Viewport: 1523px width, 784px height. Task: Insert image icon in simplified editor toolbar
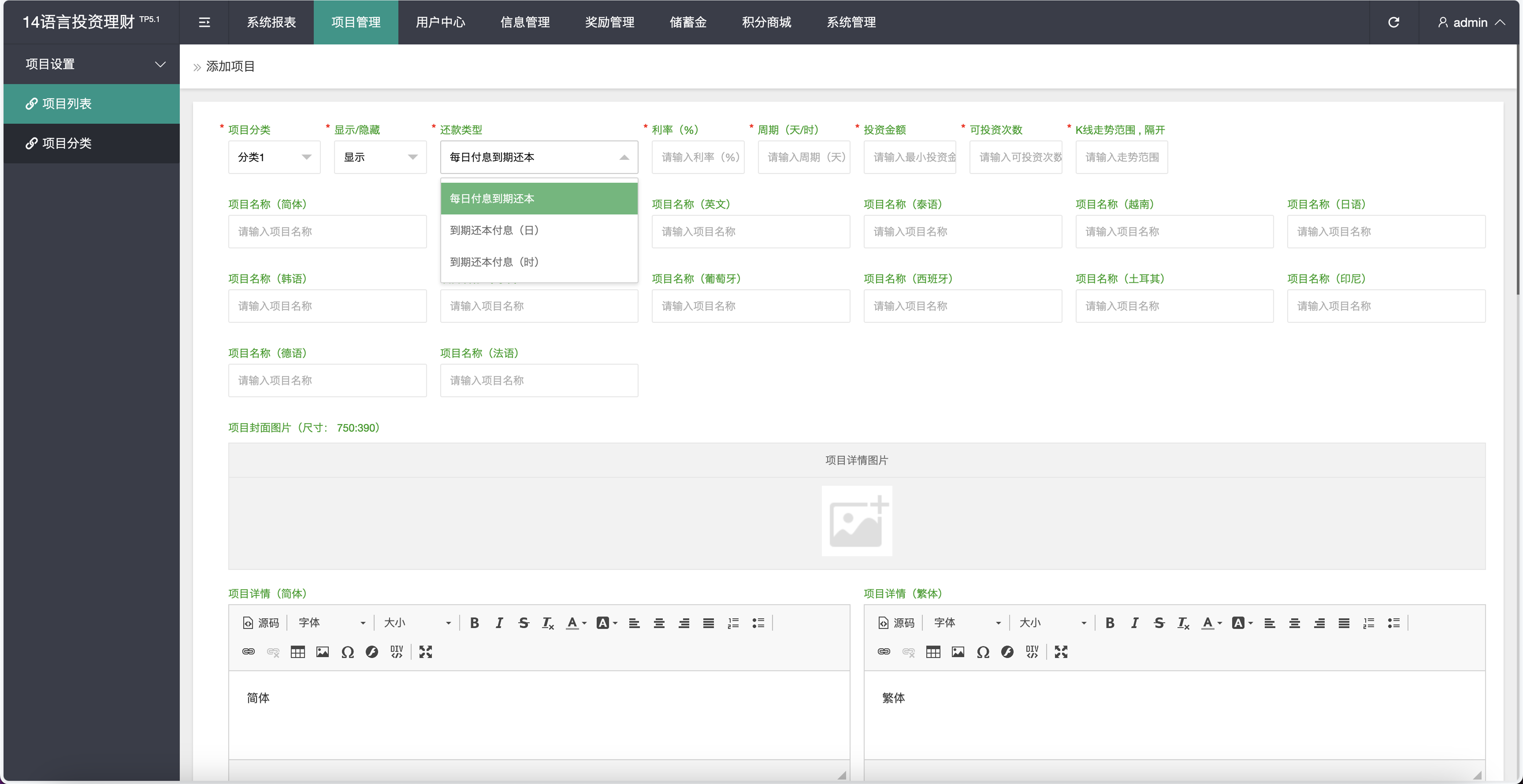tap(322, 652)
